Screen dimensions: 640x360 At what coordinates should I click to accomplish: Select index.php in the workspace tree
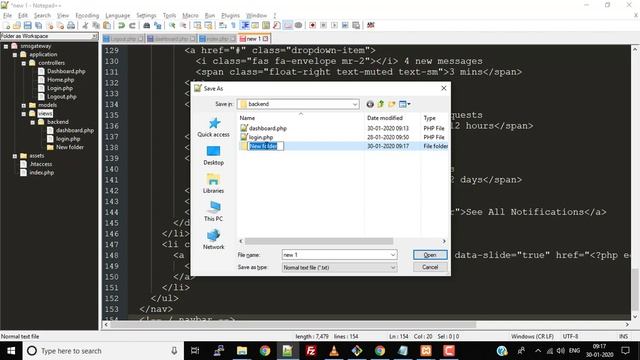pyautogui.click(x=42, y=173)
